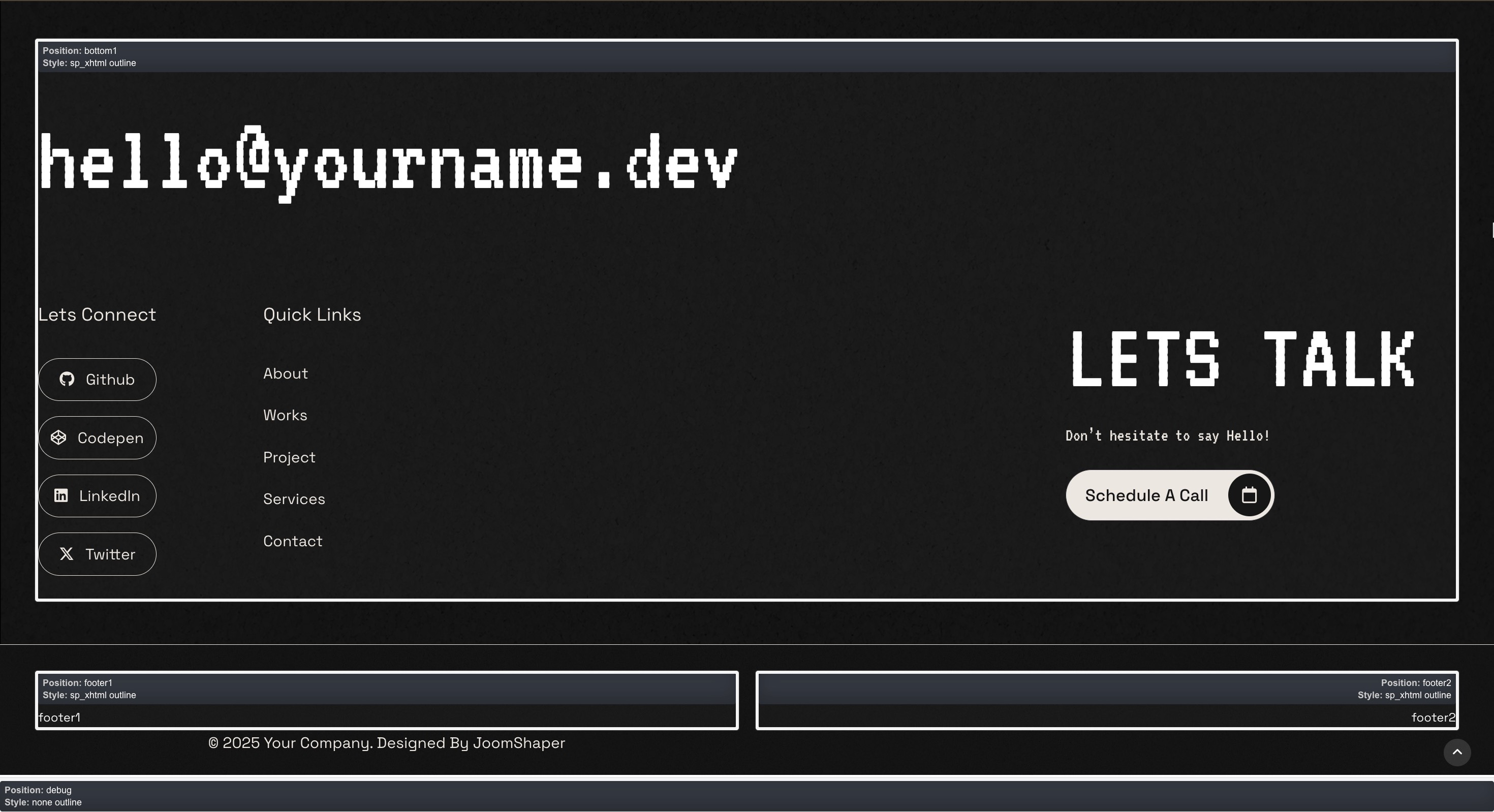Click the Codepen button label
The height and width of the screenshot is (812, 1494).
pos(110,438)
